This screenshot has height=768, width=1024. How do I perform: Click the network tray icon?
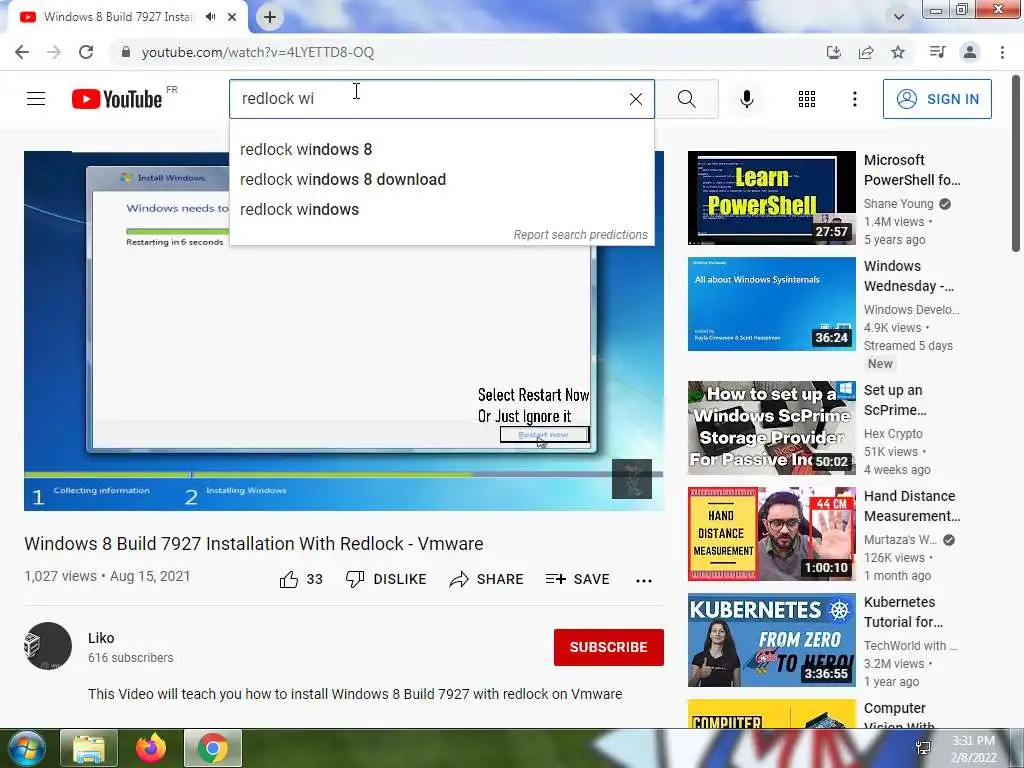click(923, 748)
